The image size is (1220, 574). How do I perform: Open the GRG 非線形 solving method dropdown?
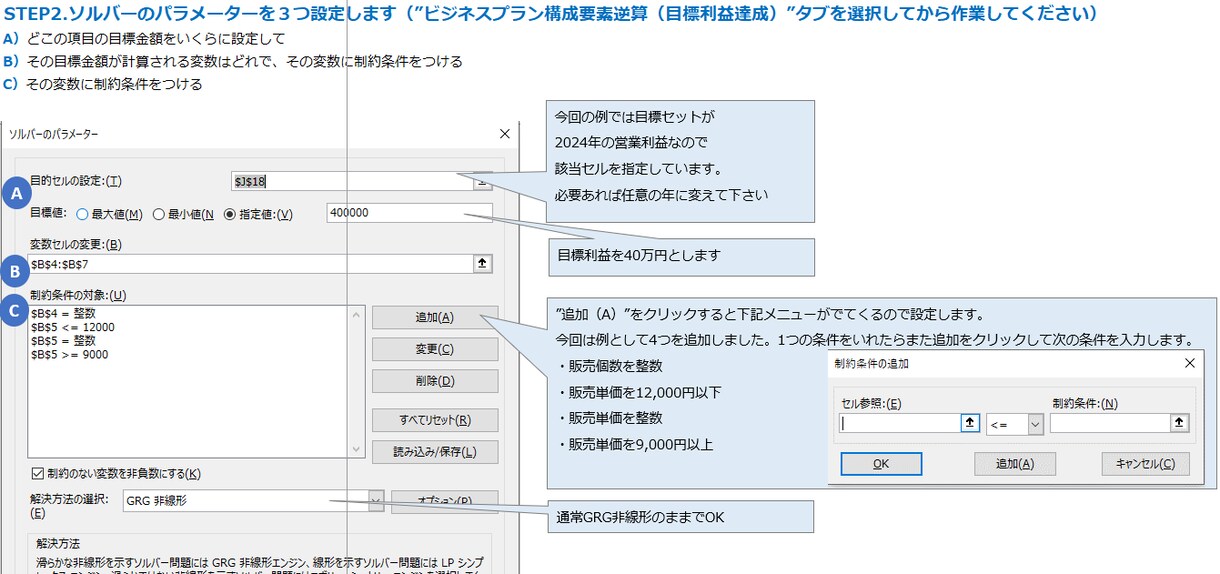(376, 501)
